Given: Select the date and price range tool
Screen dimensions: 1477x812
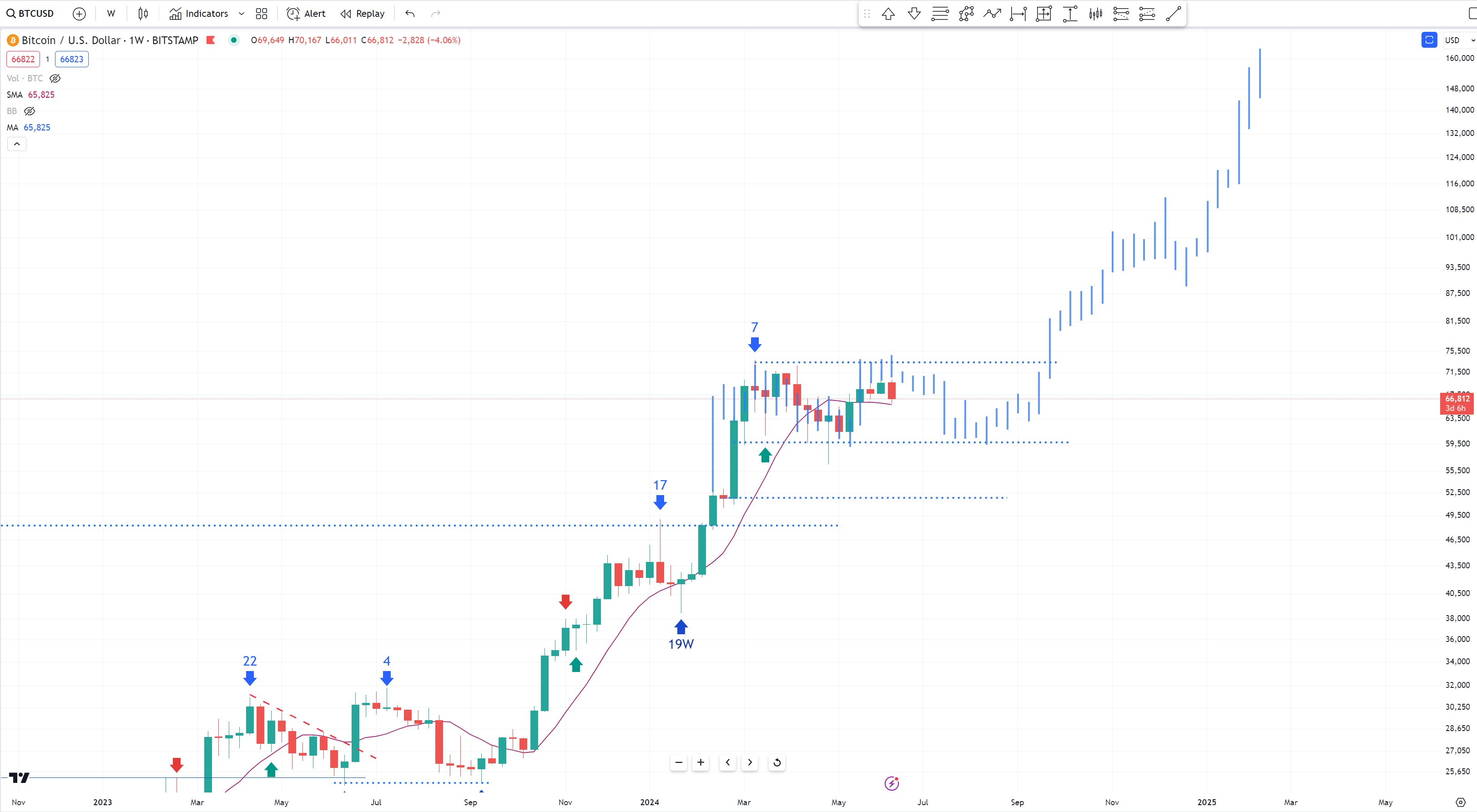Looking at the screenshot, I should [1043, 14].
